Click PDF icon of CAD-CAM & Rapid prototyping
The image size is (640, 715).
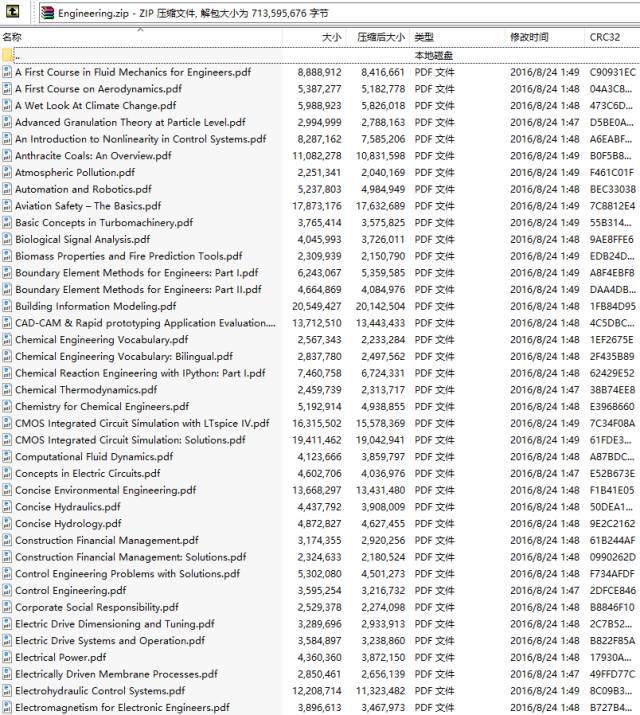[7, 323]
